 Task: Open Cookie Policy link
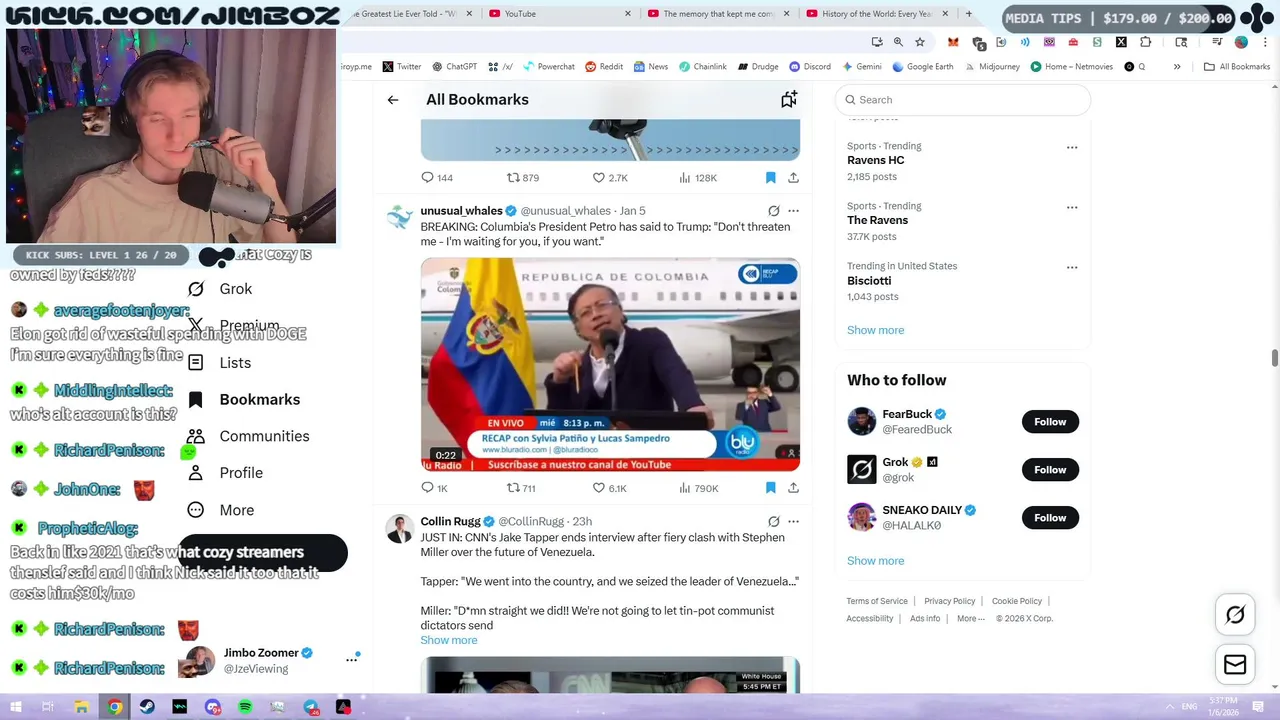click(x=1017, y=601)
